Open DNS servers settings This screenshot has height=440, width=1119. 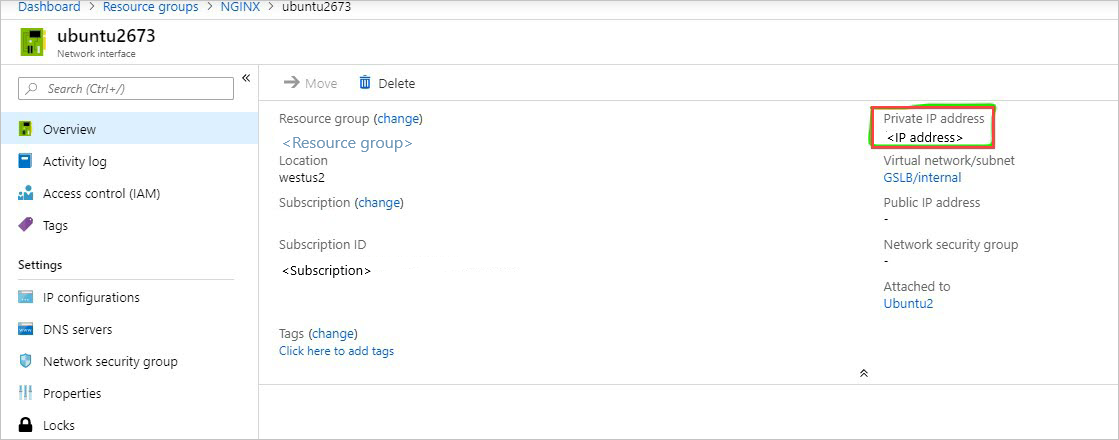click(x=129, y=329)
